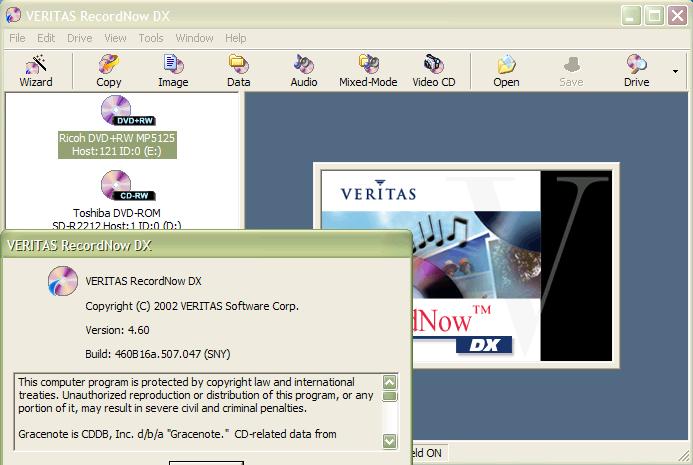Launch the Wizard tool

[x=36, y=71]
